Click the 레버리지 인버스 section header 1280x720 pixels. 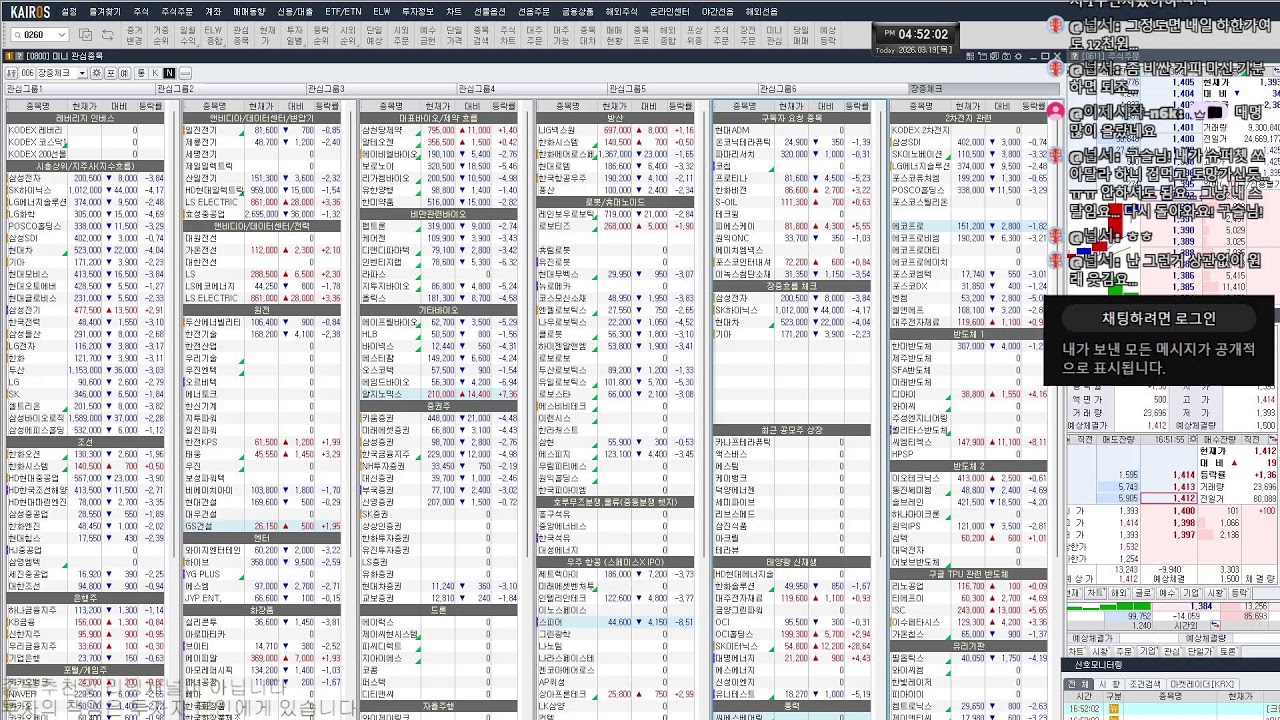coord(85,118)
